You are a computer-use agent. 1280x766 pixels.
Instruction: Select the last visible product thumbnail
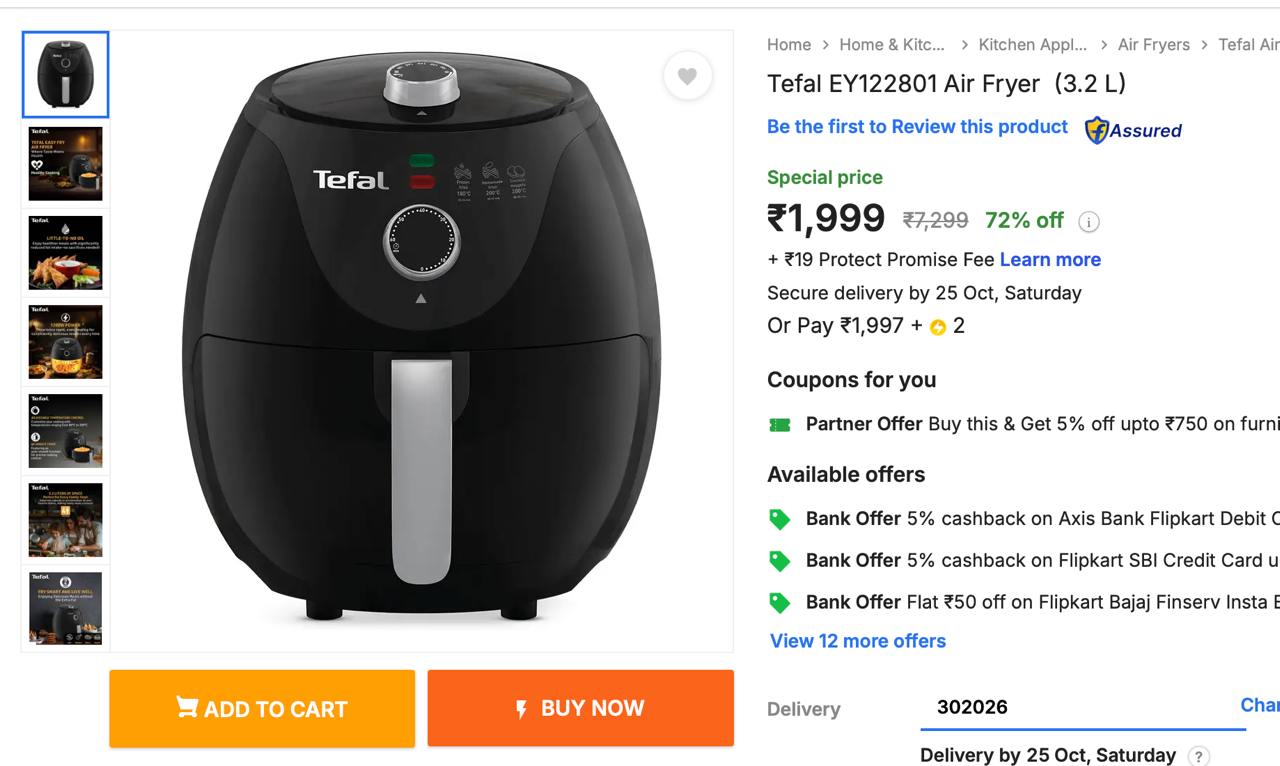click(x=66, y=608)
